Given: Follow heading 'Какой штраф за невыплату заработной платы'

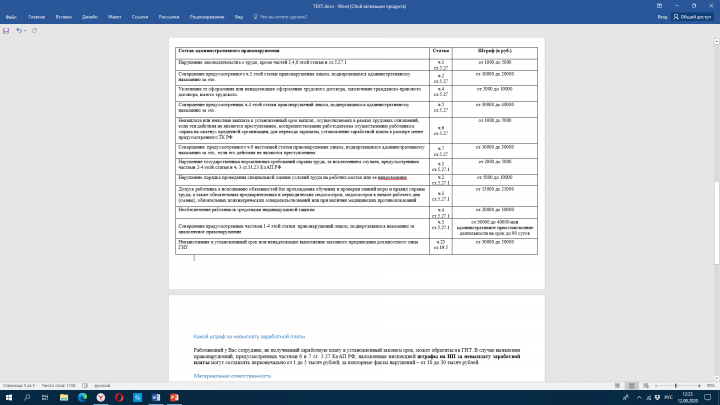Looking at the screenshot, I should pyautogui.click(x=249, y=337).
